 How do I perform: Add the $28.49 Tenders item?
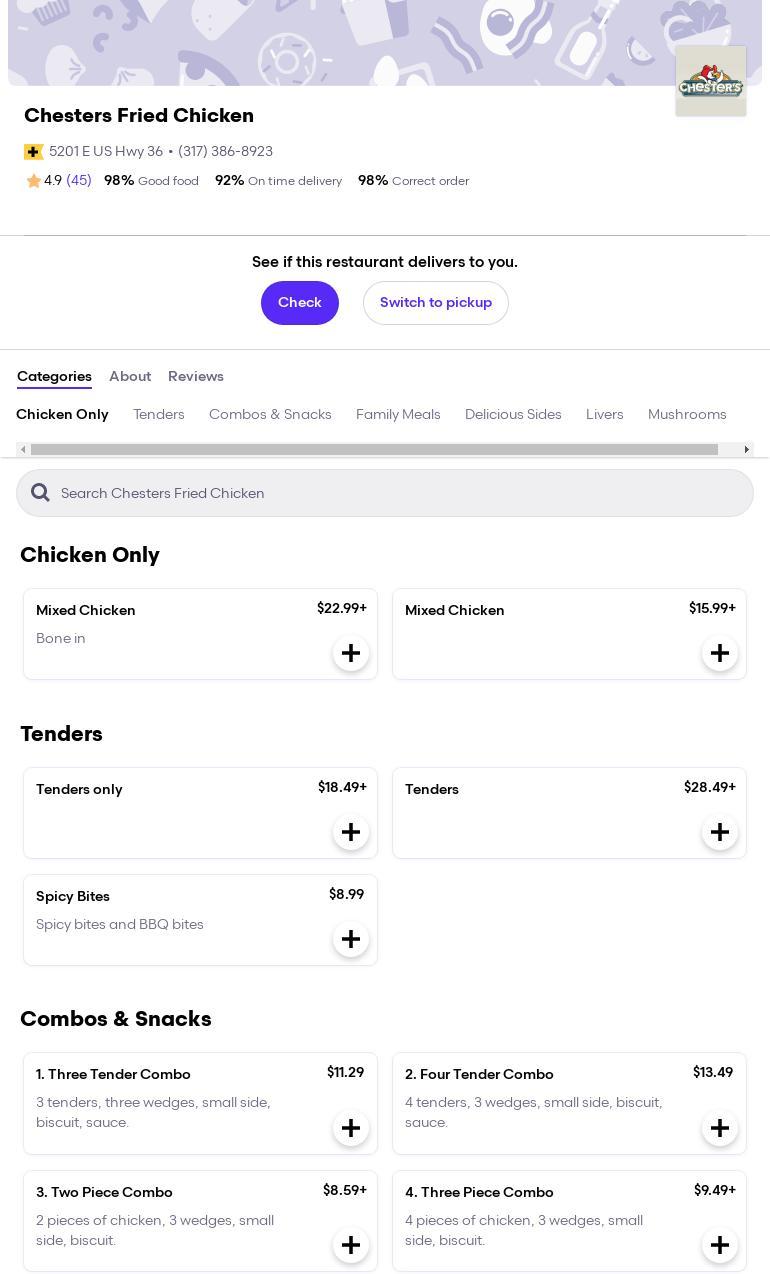pos(720,832)
